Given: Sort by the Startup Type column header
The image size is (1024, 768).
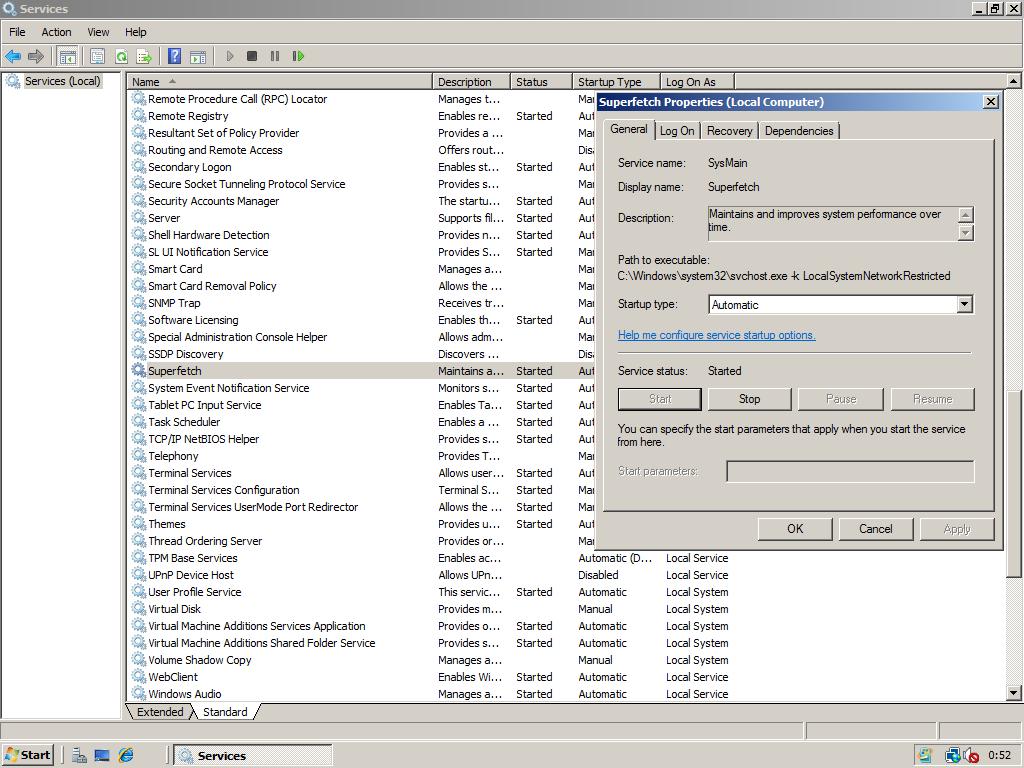Looking at the screenshot, I should point(616,82).
